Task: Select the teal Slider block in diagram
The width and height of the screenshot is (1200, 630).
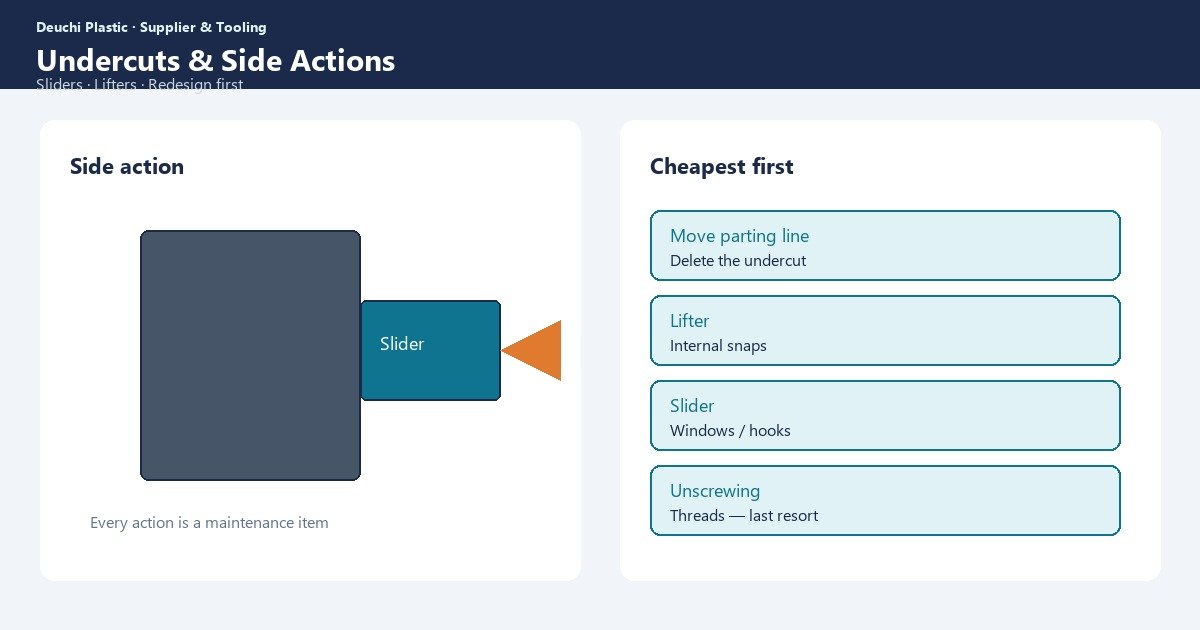Action: pyautogui.click(x=430, y=350)
